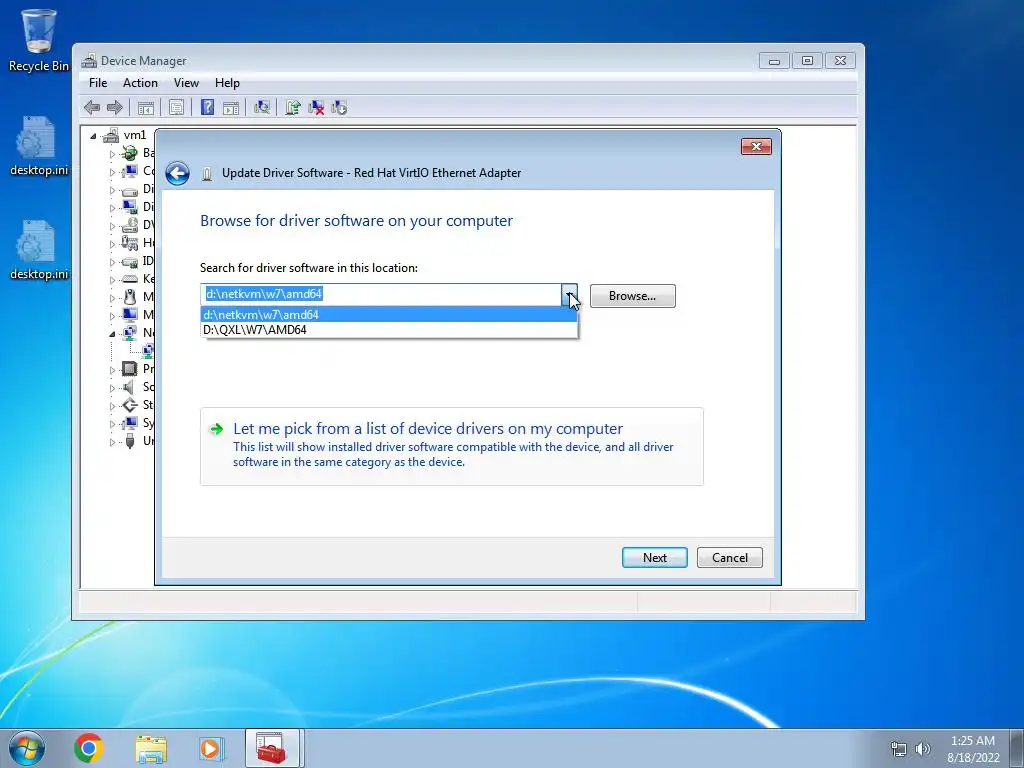
Task: Choose D:\QXL\W7\AMD64 from dropdown list
Action: 389,330
